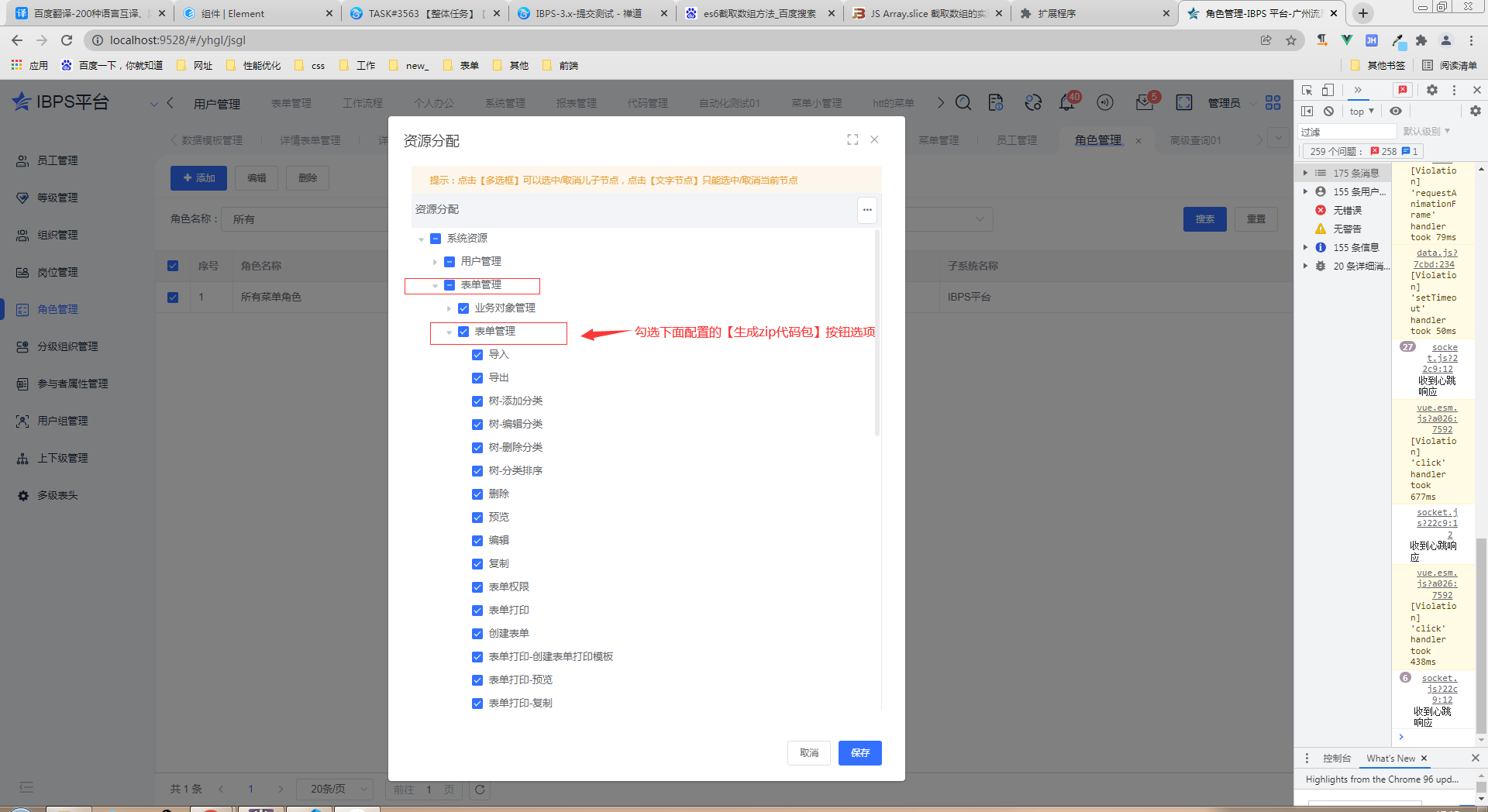
Task: Collapse the 系统资源 tree node
Action: point(421,239)
